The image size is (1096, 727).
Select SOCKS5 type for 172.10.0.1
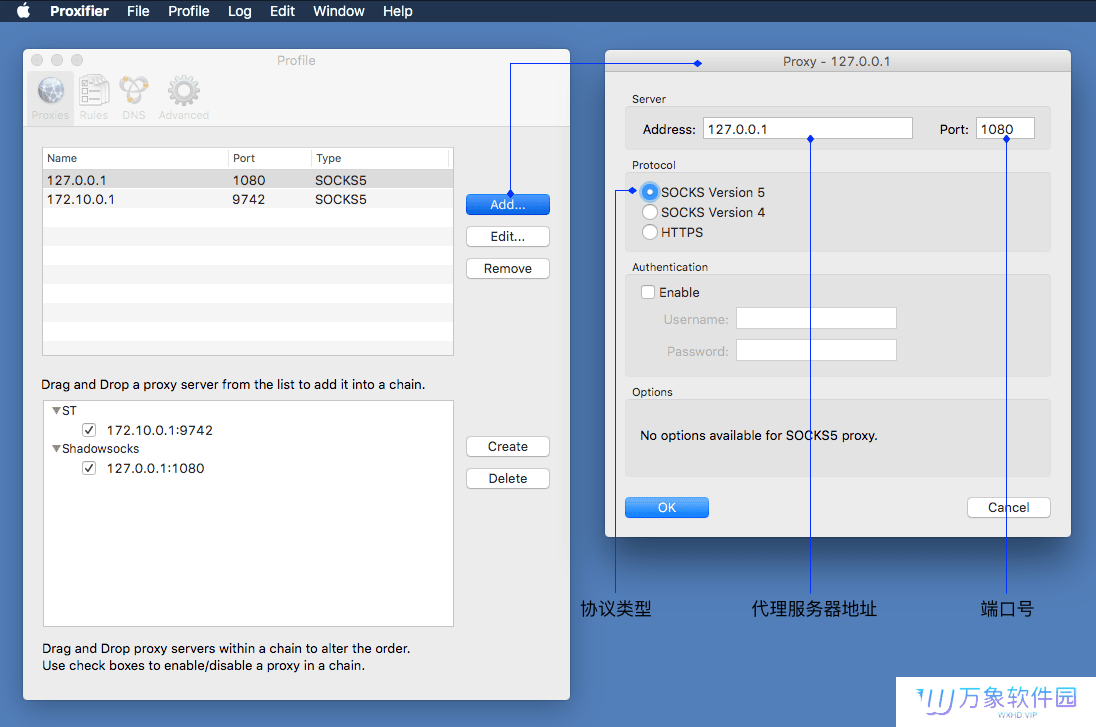click(x=340, y=199)
